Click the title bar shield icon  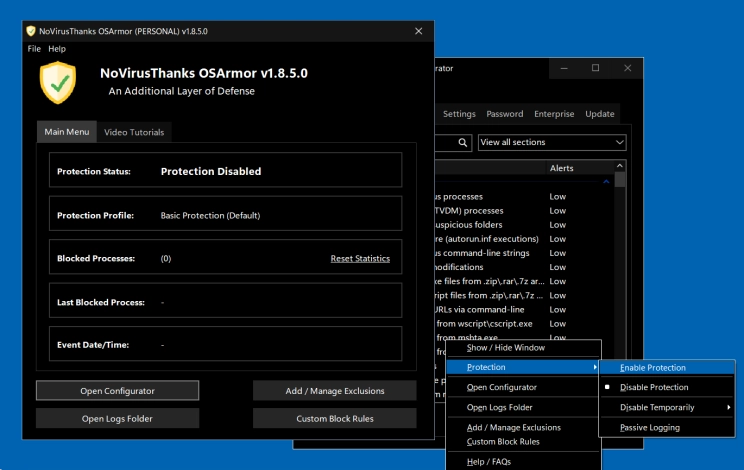click(31, 31)
